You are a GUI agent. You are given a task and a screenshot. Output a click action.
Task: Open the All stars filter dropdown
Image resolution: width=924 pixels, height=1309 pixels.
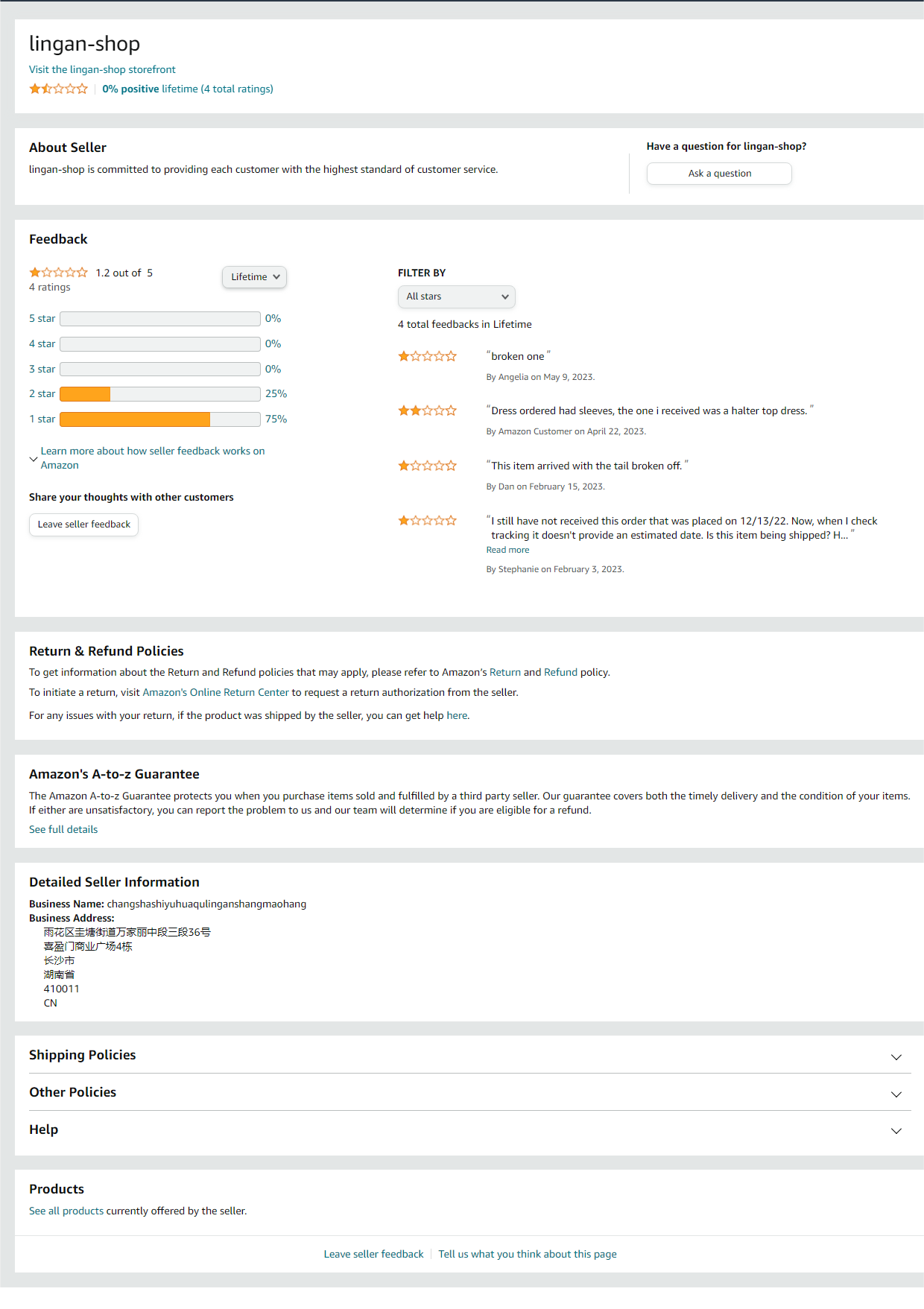pyautogui.click(x=456, y=297)
